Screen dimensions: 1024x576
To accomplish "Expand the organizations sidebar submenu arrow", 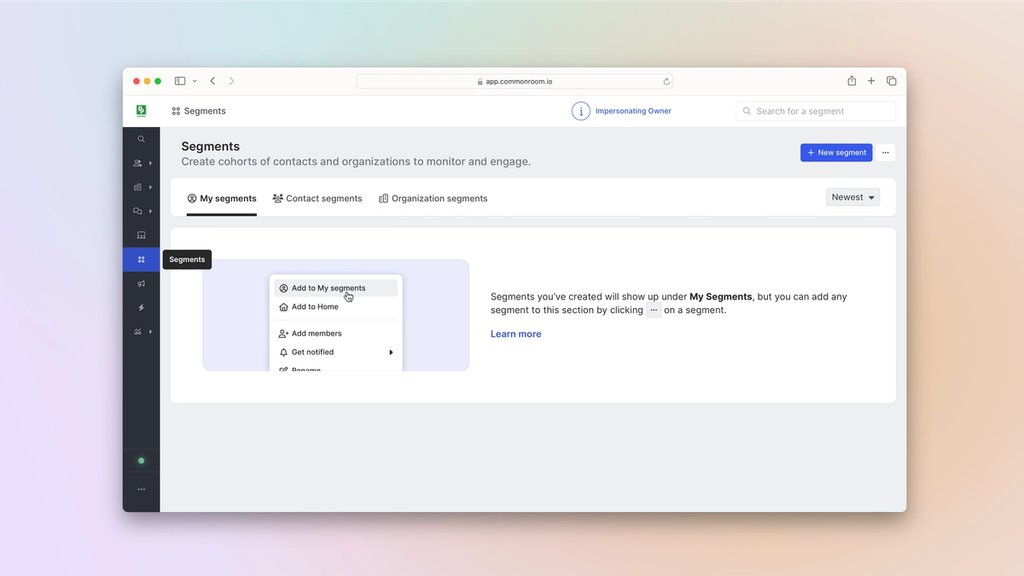I will click(x=150, y=187).
